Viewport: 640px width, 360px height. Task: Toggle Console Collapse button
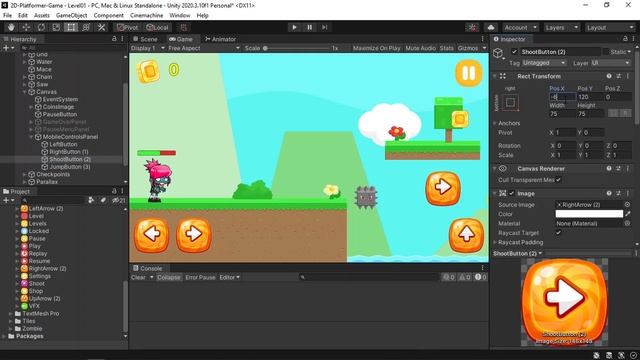click(169, 277)
